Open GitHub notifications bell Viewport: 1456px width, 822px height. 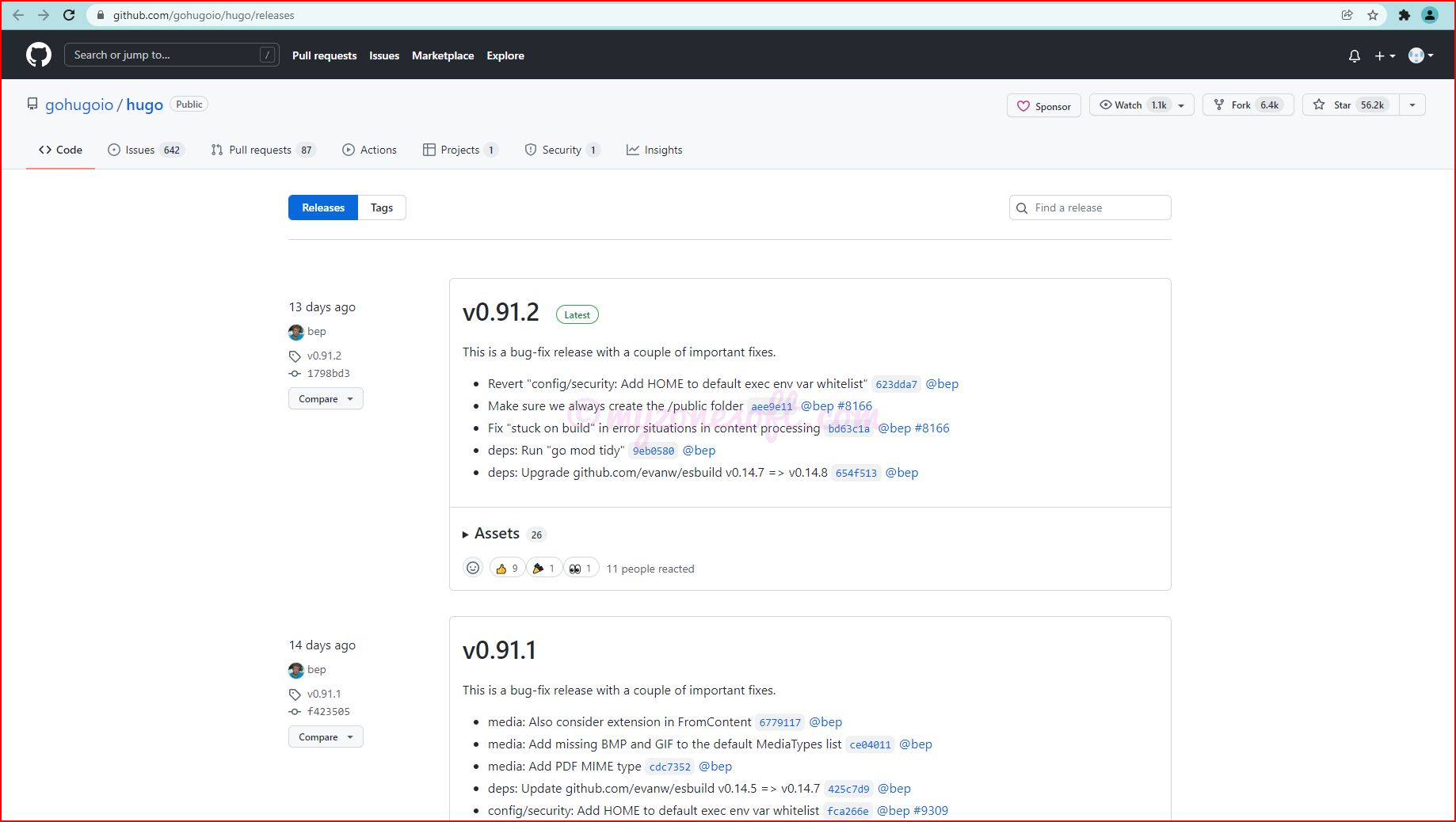click(x=1355, y=55)
